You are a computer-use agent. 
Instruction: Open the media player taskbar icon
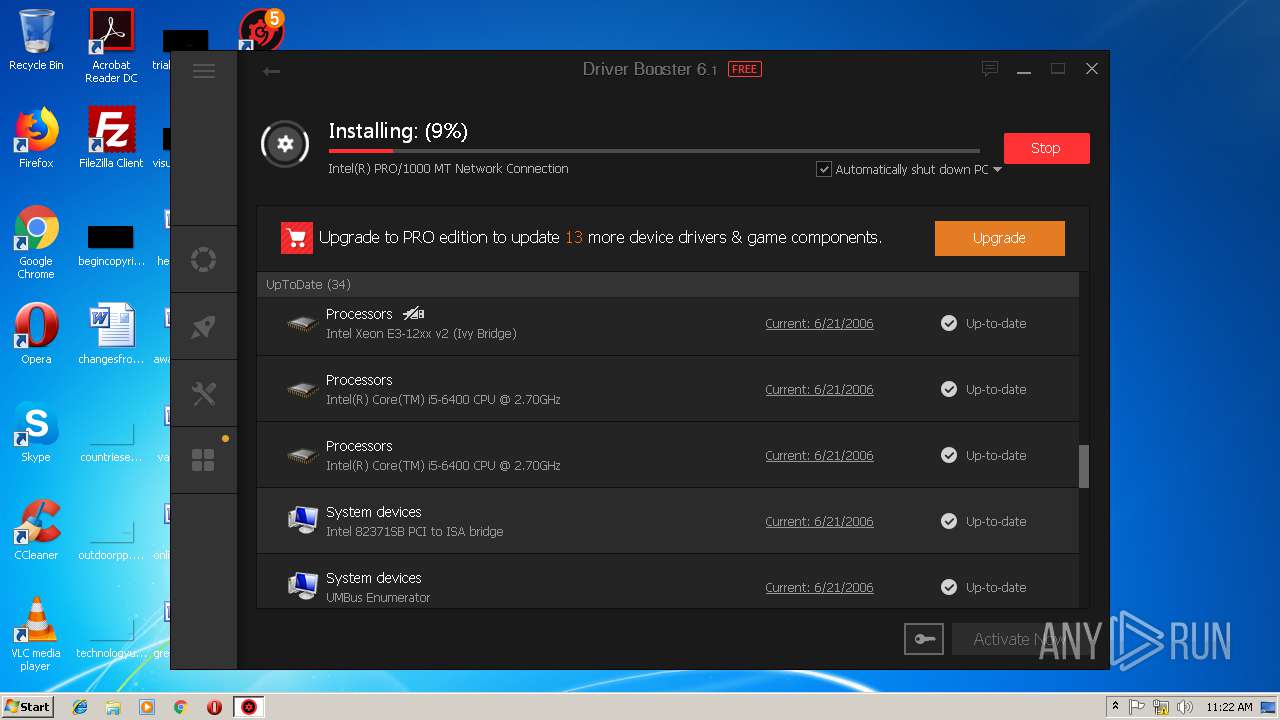(147, 707)
